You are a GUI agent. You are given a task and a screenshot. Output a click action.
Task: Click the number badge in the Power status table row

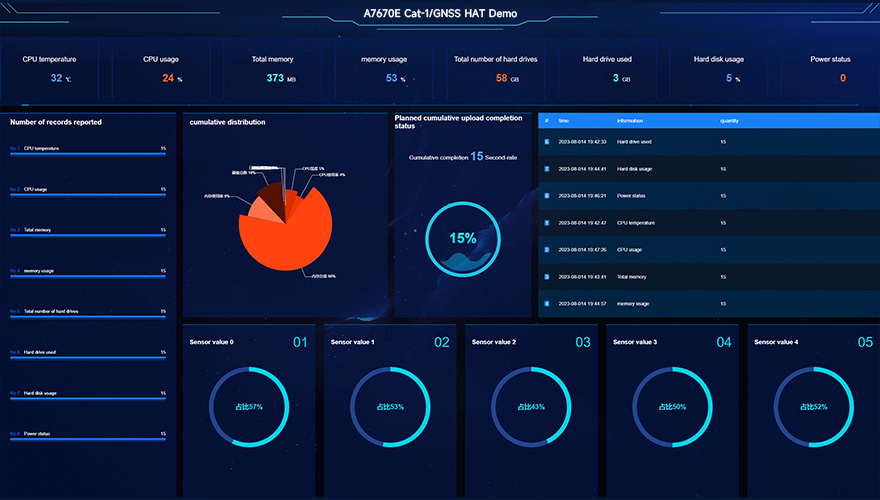pos(546,195)
